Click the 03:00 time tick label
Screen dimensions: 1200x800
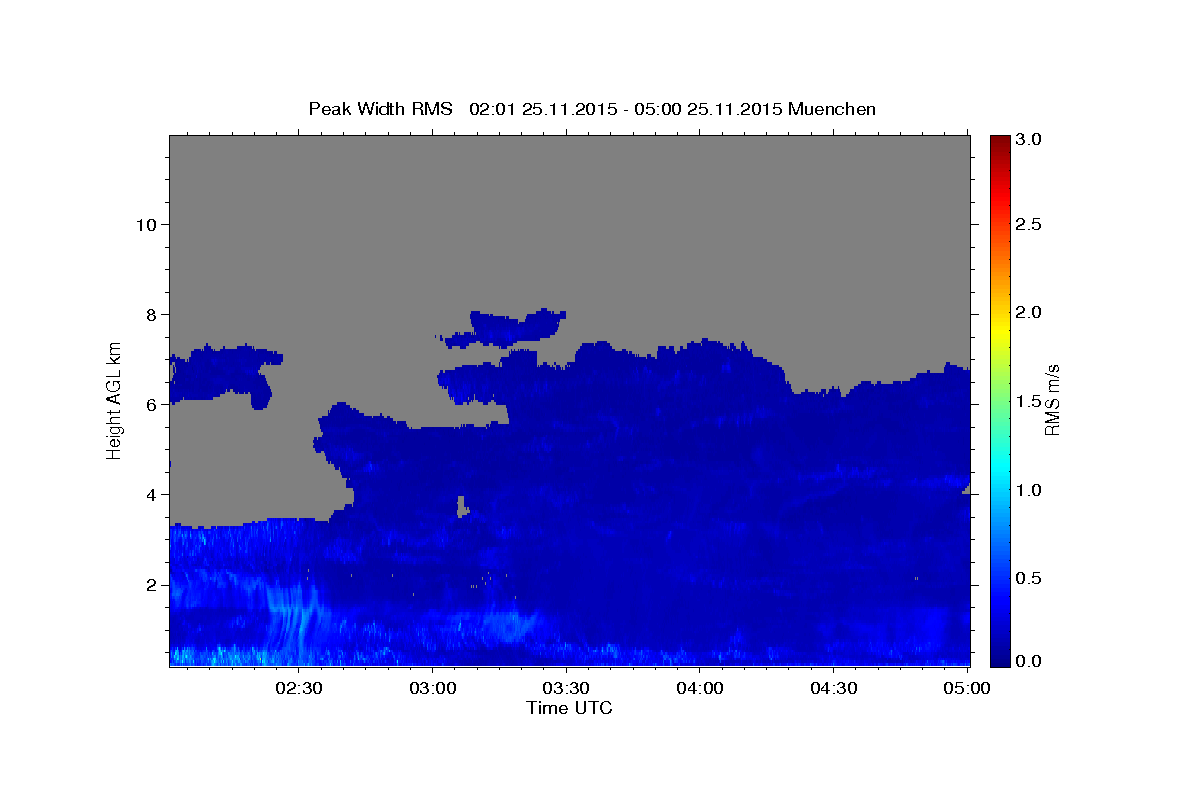(433, 688)
